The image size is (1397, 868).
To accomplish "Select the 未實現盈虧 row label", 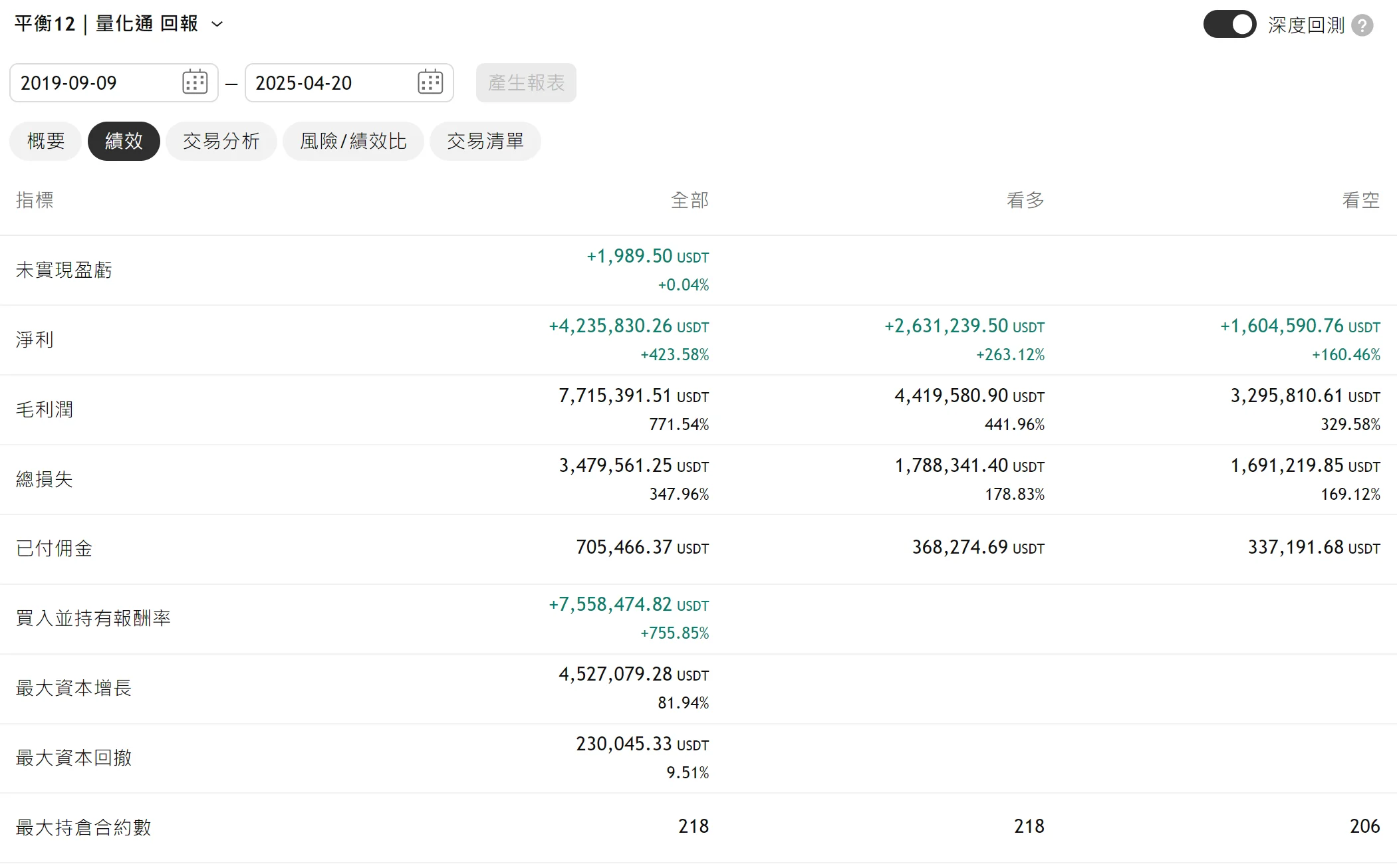I will (64, 270).
